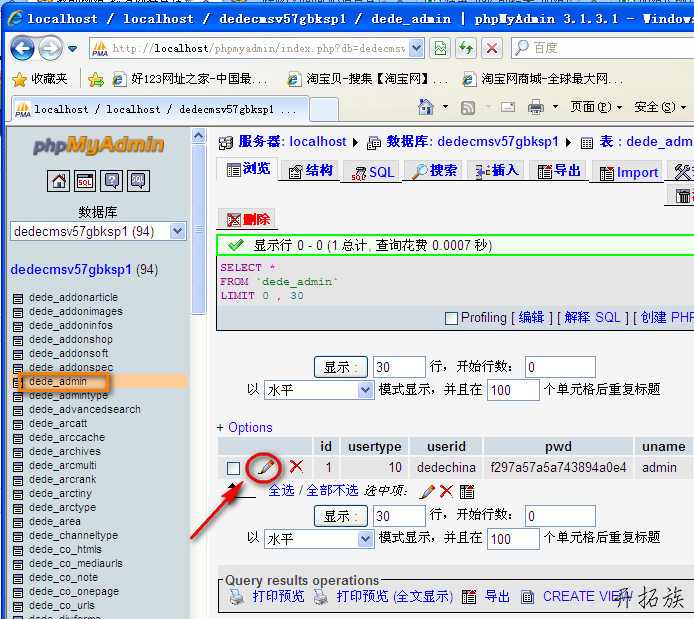694x619 pixels.
Task: Open the 安全(S) menu dropdown
Action: point(660,107)
